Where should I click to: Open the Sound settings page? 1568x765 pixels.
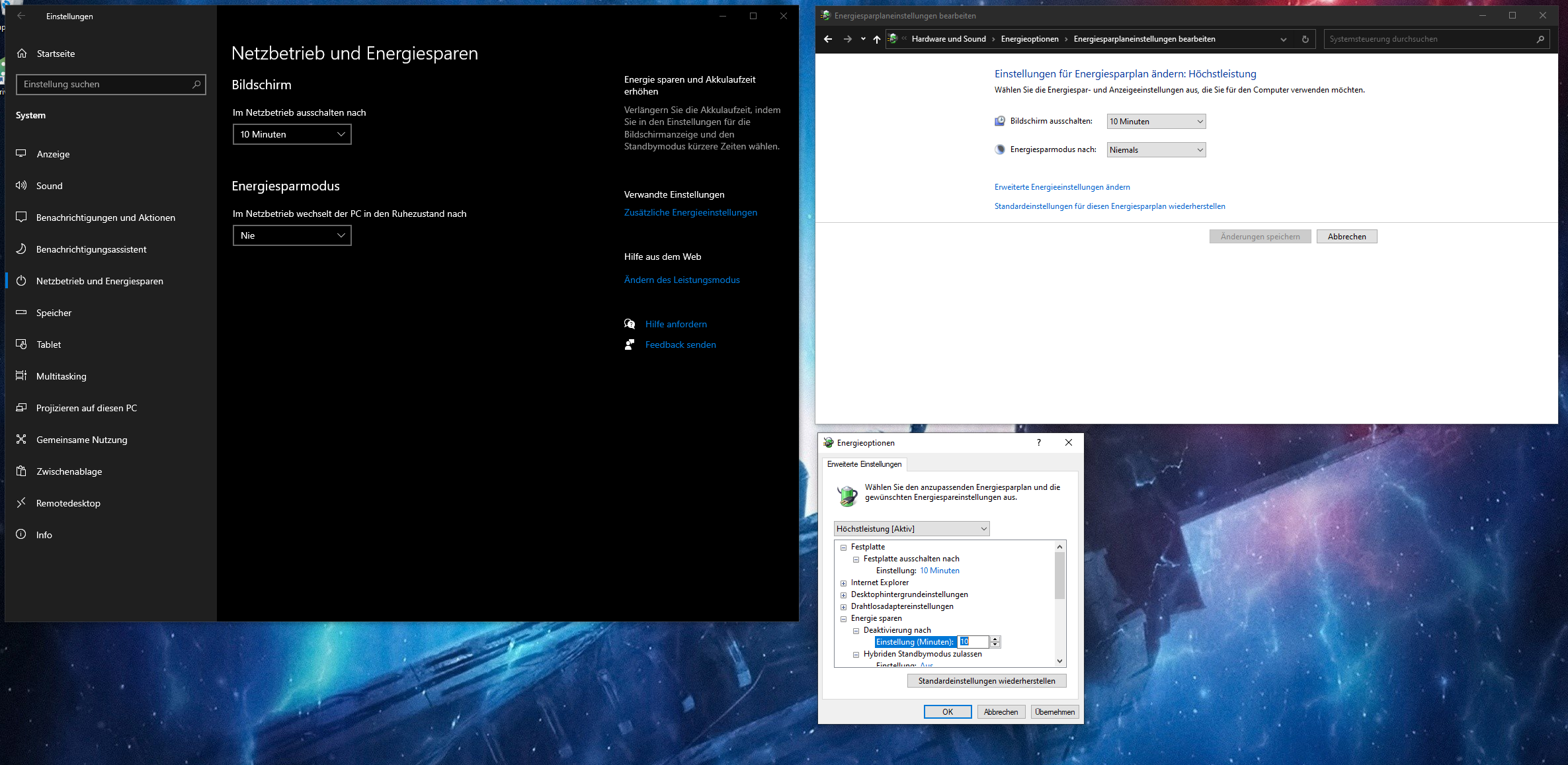coord(49,186)
